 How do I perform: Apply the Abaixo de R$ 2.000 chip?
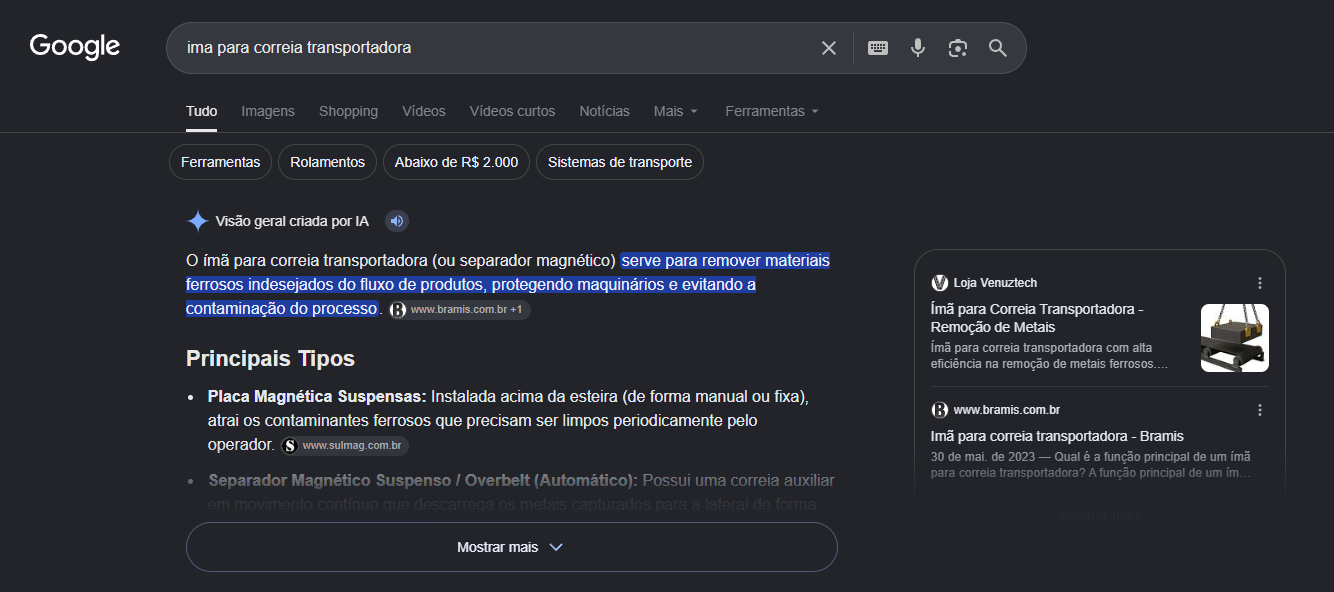(x=456, y=162)
